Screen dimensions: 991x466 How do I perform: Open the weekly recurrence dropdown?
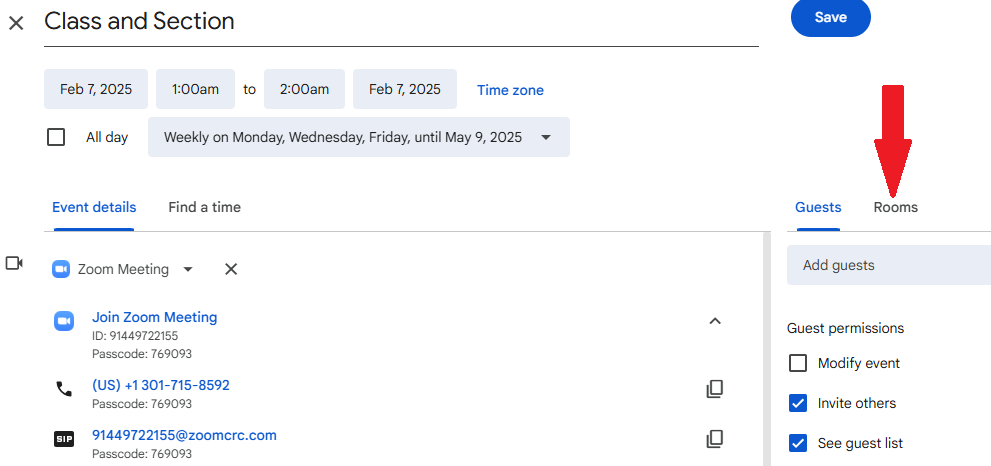[359, 137]
